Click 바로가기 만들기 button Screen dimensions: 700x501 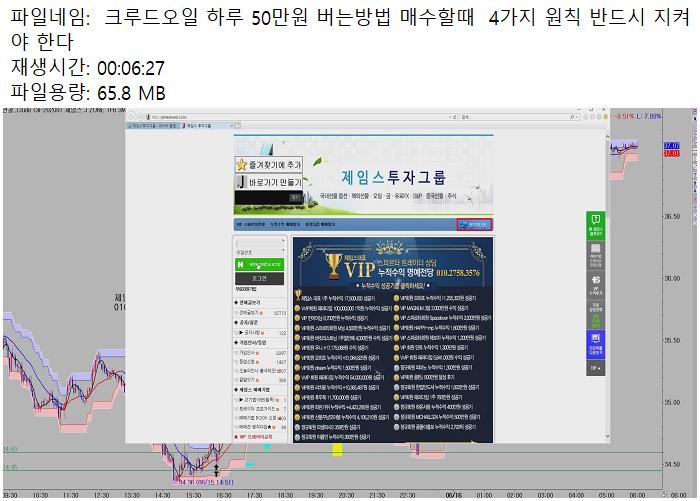point(269,182)
